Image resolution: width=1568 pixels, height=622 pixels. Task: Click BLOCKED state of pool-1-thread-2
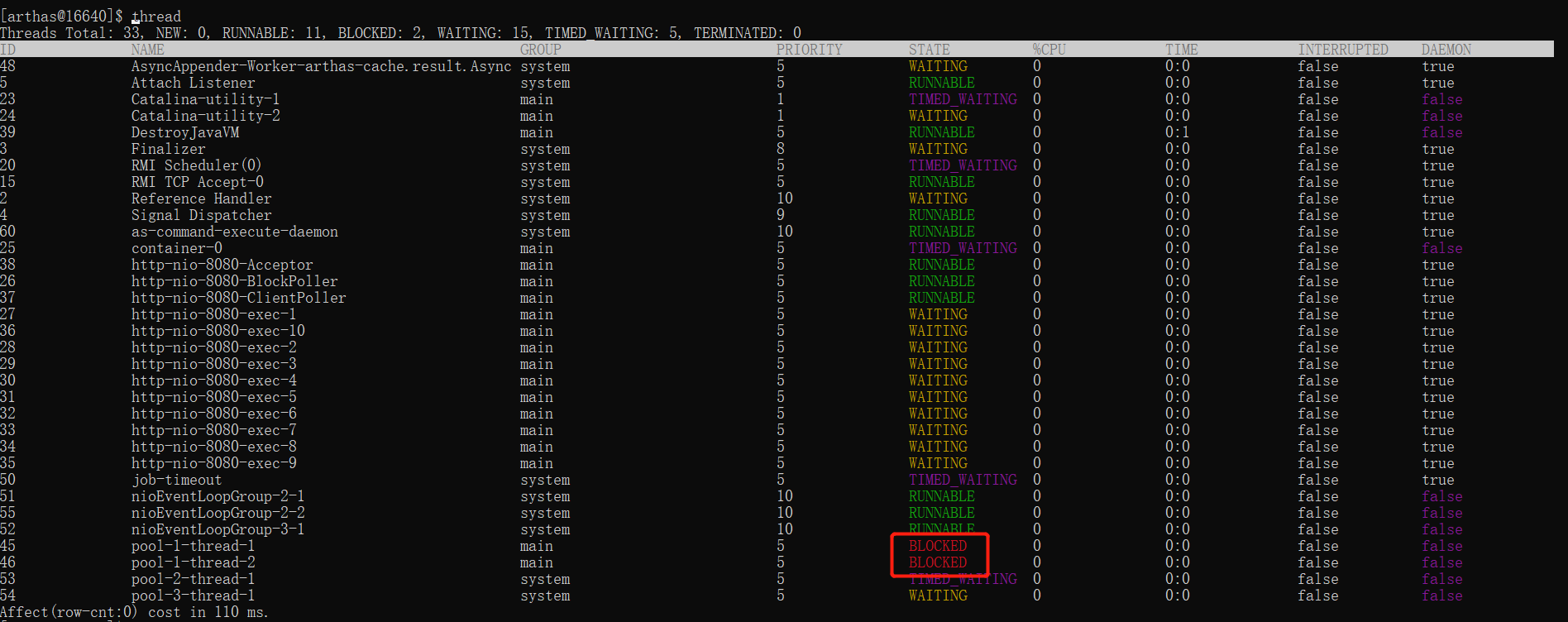click(x=938, y=562)
